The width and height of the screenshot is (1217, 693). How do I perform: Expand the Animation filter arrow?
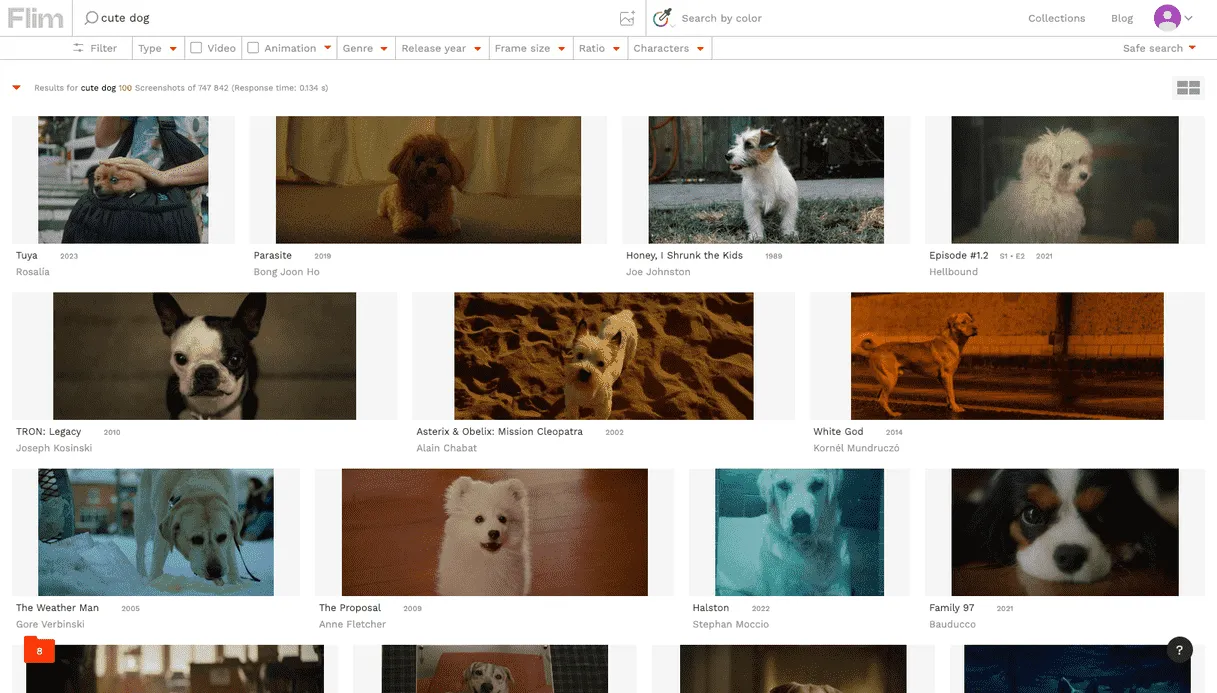(326, 48)
